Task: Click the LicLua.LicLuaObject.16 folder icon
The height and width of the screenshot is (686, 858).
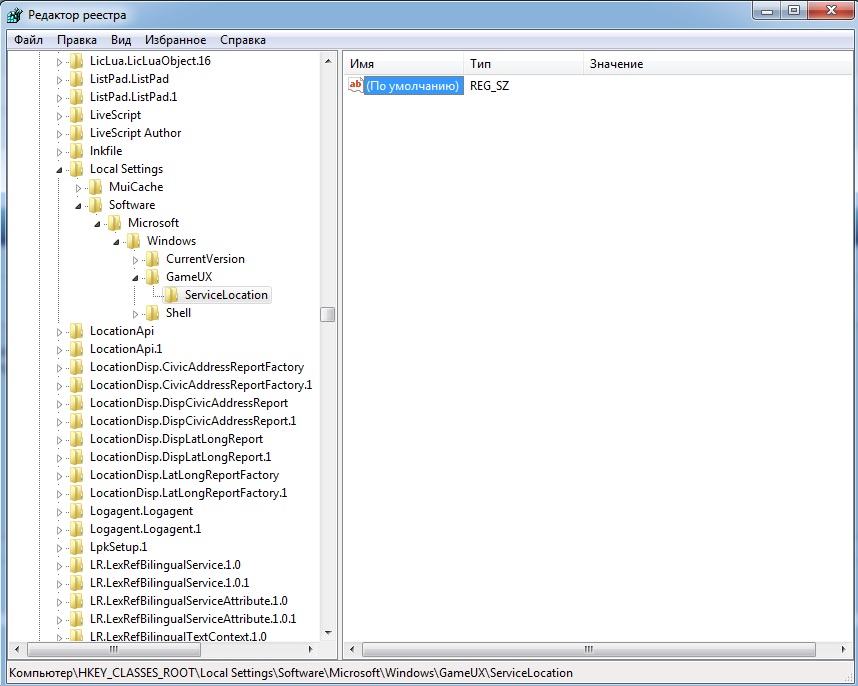Action: coord(77,61)
